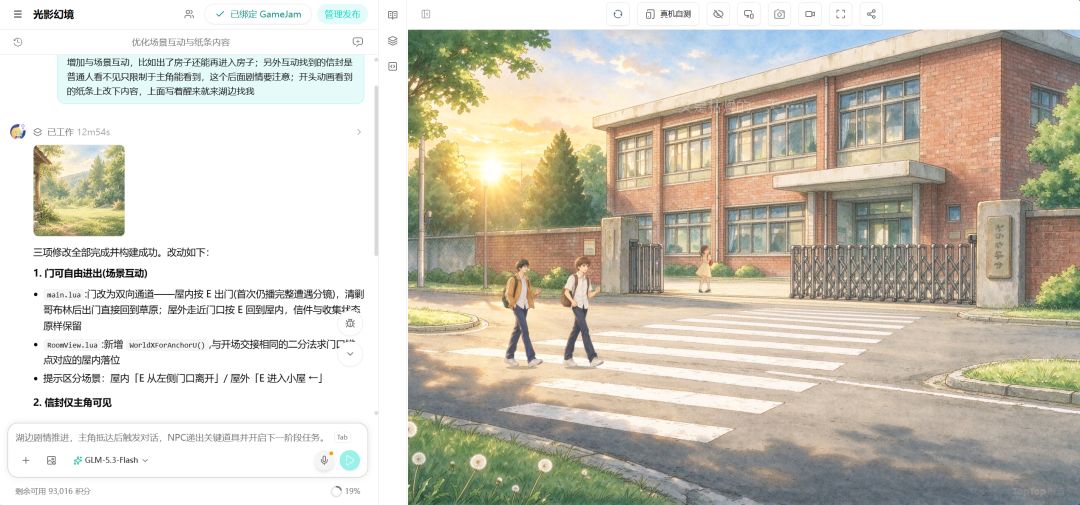
Task: Click the 真机自测 device test button
Action: (668, 14)
